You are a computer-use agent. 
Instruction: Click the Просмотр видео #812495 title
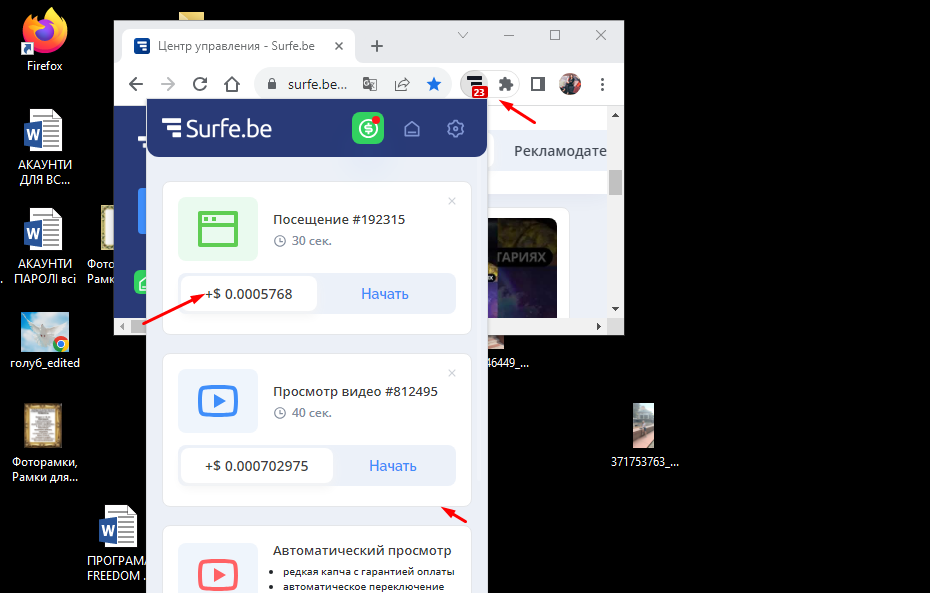[x=355, y=391]
